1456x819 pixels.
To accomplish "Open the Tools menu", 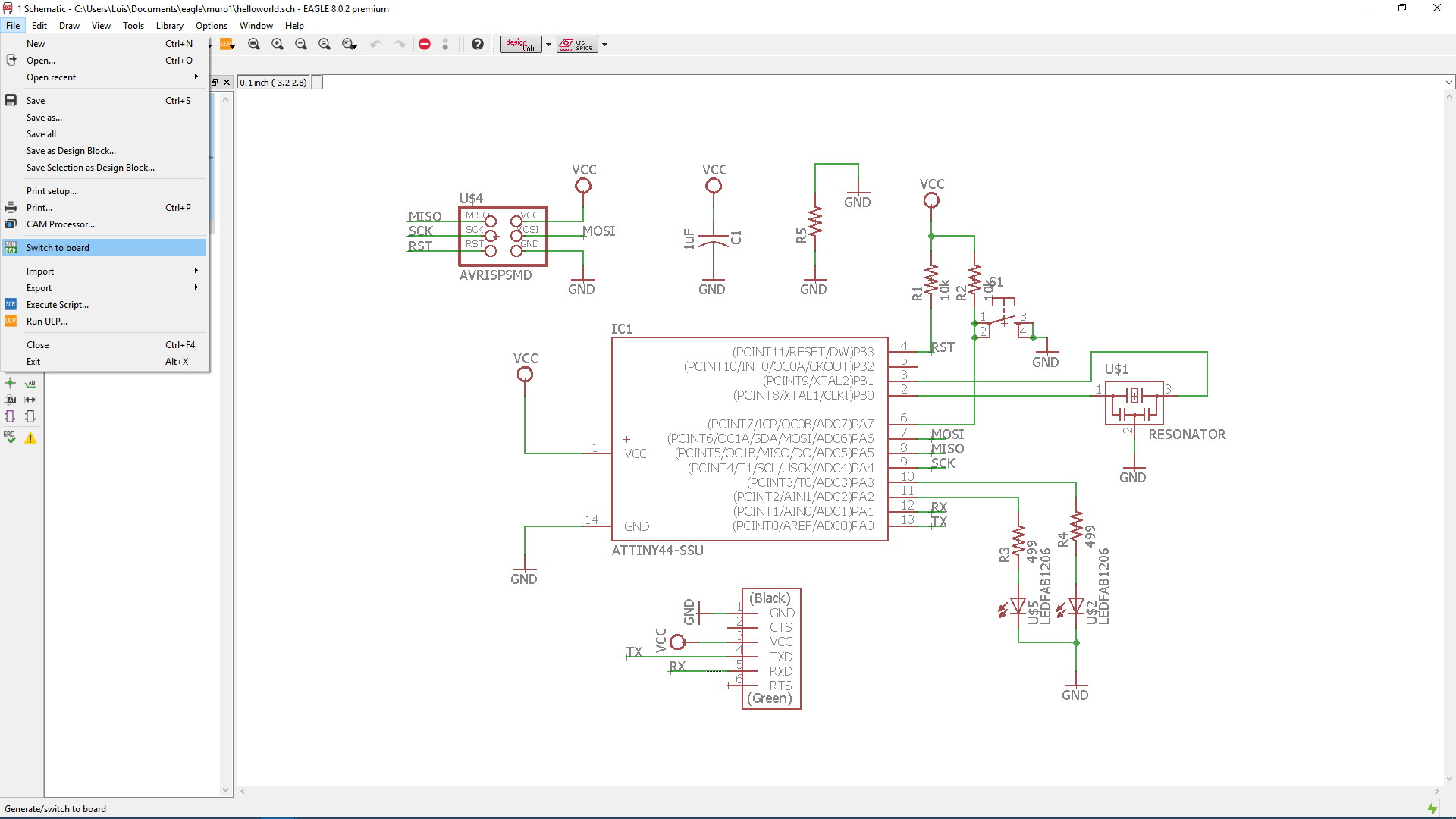I will 133,25.
